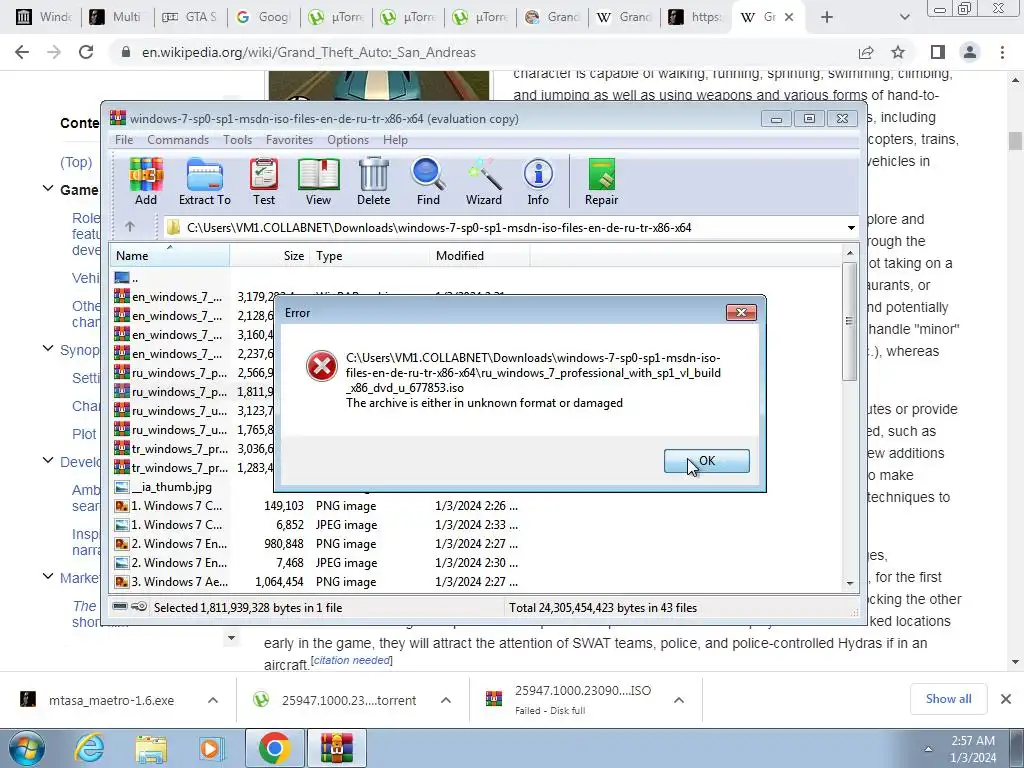
Task: Go up one folder arrow in WinRAR
Action: 130,227
